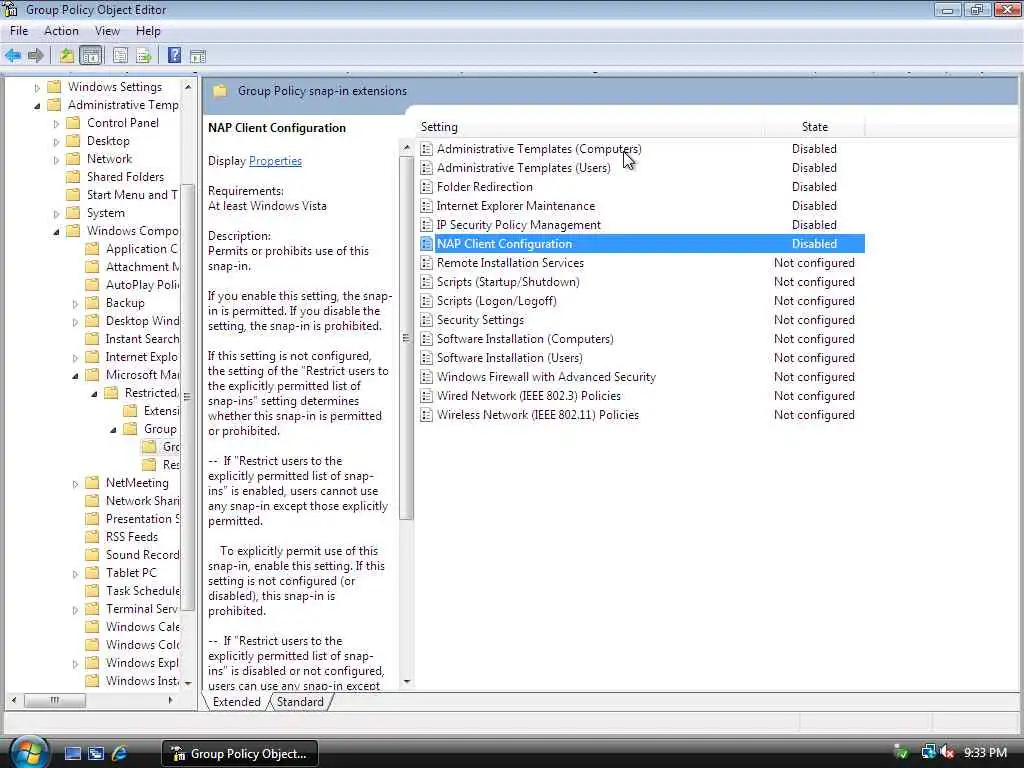Expand the Terminal Services tree node

tap(75, 610)
